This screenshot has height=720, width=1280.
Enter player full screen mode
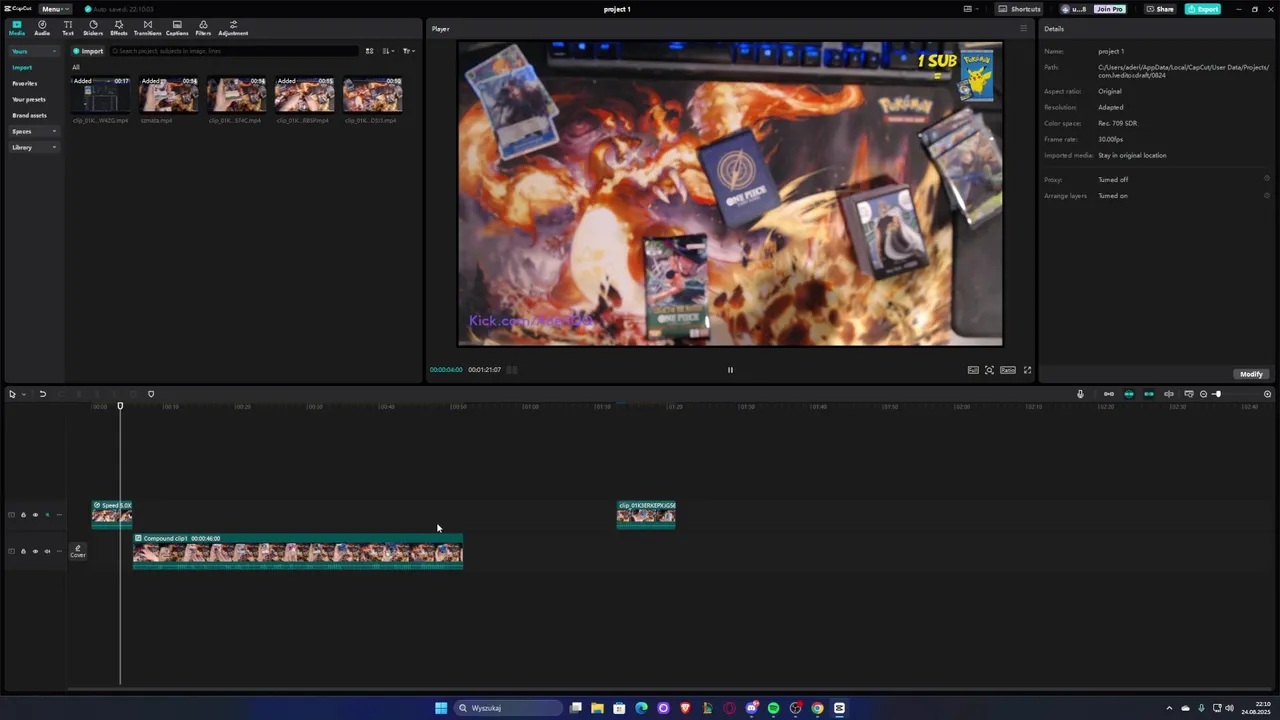click(1027, 370)
